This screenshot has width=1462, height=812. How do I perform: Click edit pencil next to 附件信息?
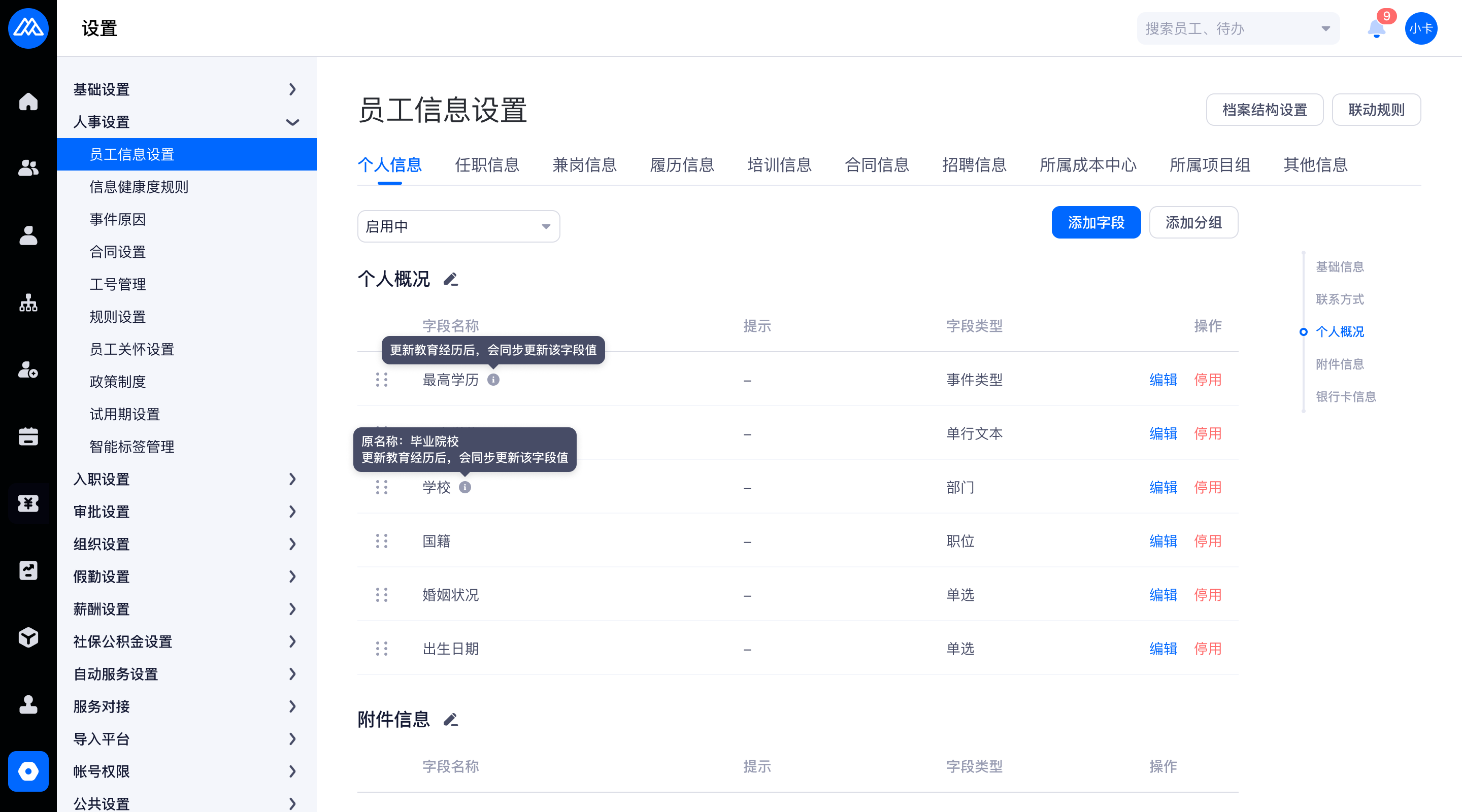click(451, 720)
